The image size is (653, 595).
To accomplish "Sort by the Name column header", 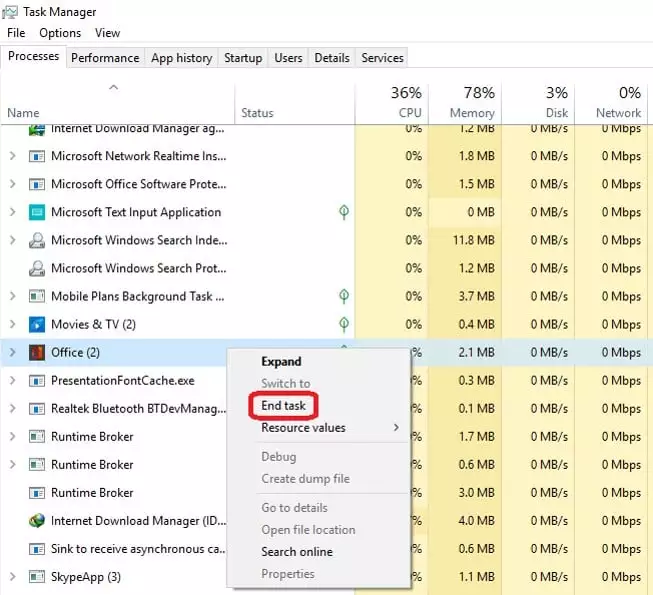I will tap(117, 103).
